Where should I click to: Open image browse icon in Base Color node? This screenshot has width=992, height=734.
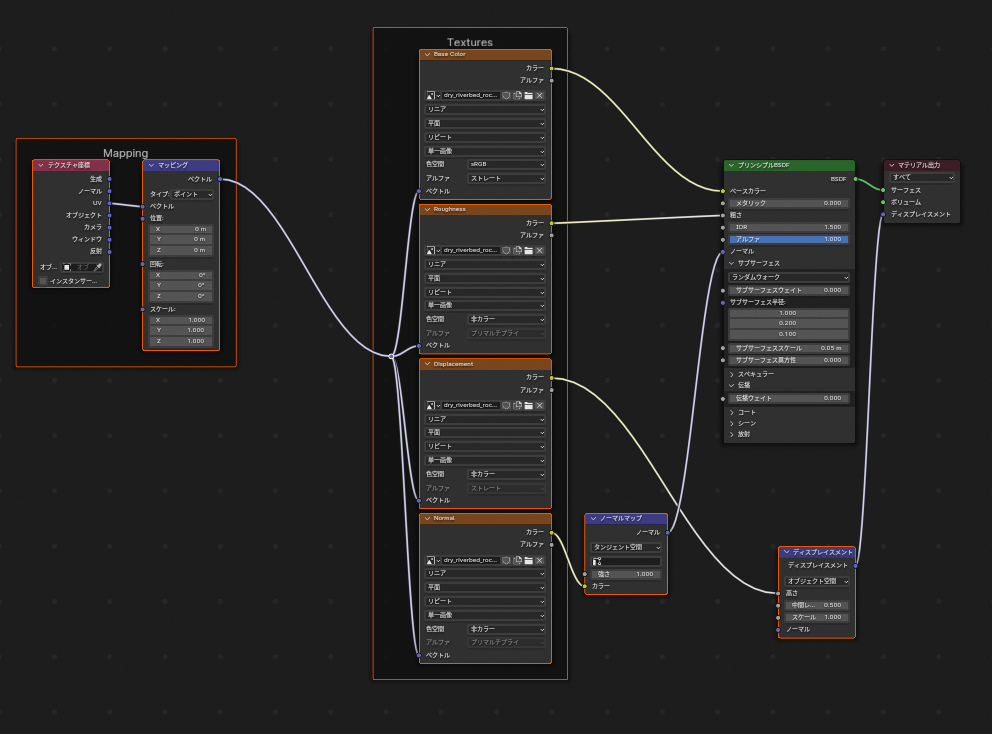click(431, 95)
